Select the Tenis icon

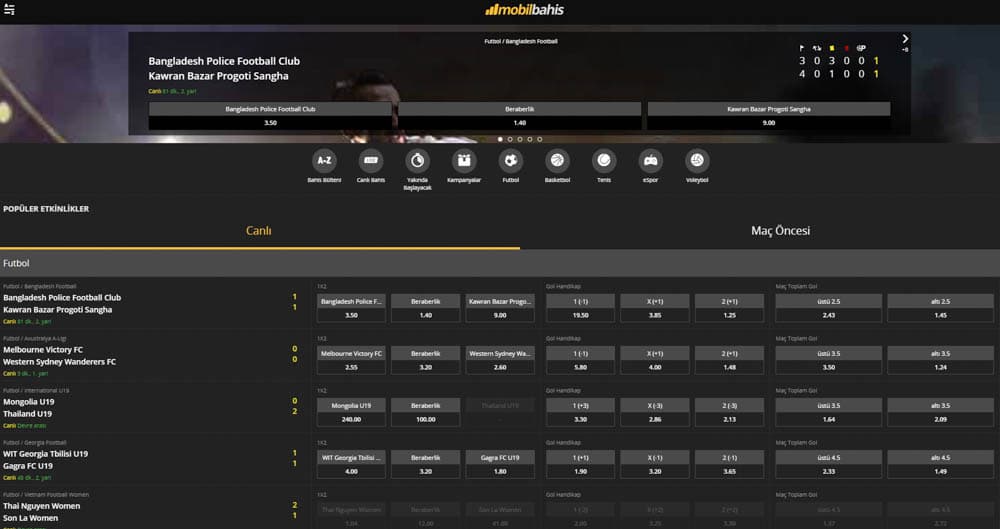[x=603, y=161]
